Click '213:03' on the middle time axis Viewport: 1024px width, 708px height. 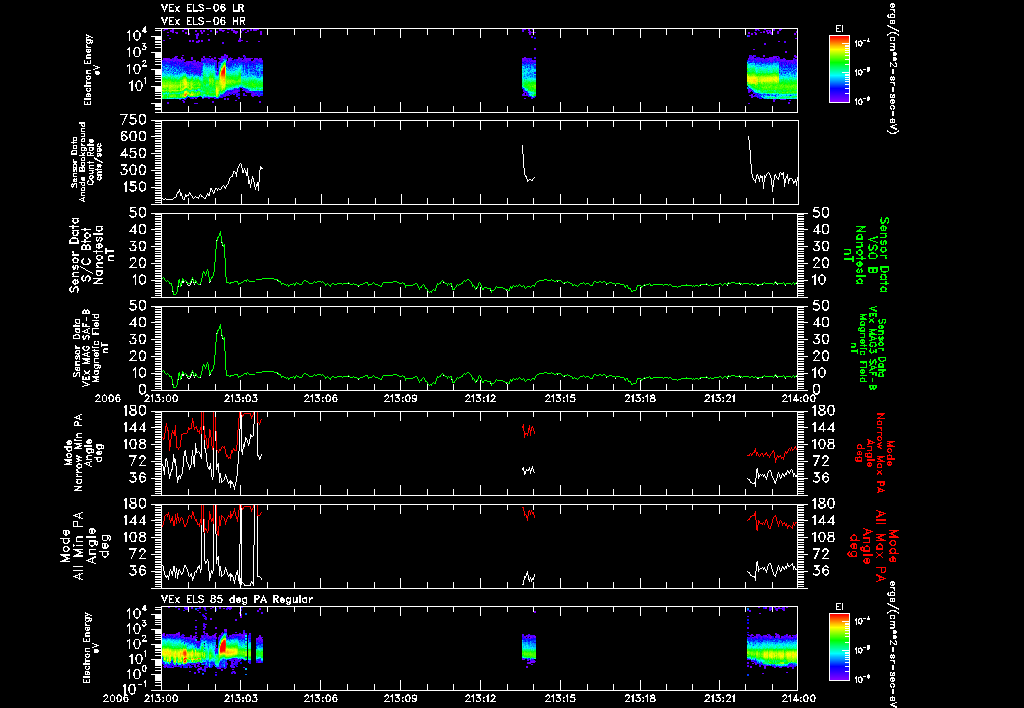[x=241, y=398]
